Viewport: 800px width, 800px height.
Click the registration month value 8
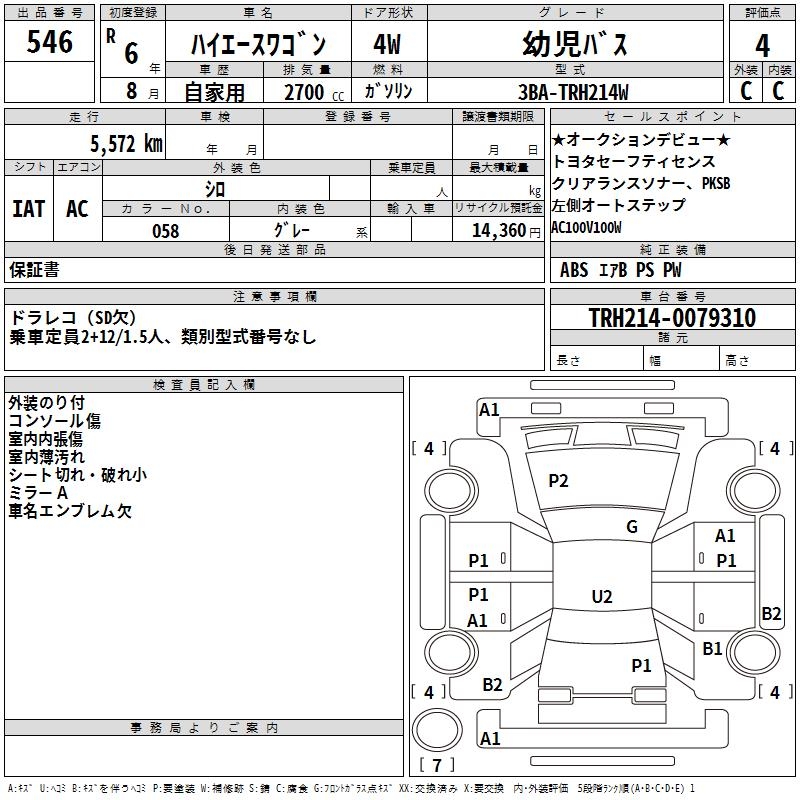(132, 91)
